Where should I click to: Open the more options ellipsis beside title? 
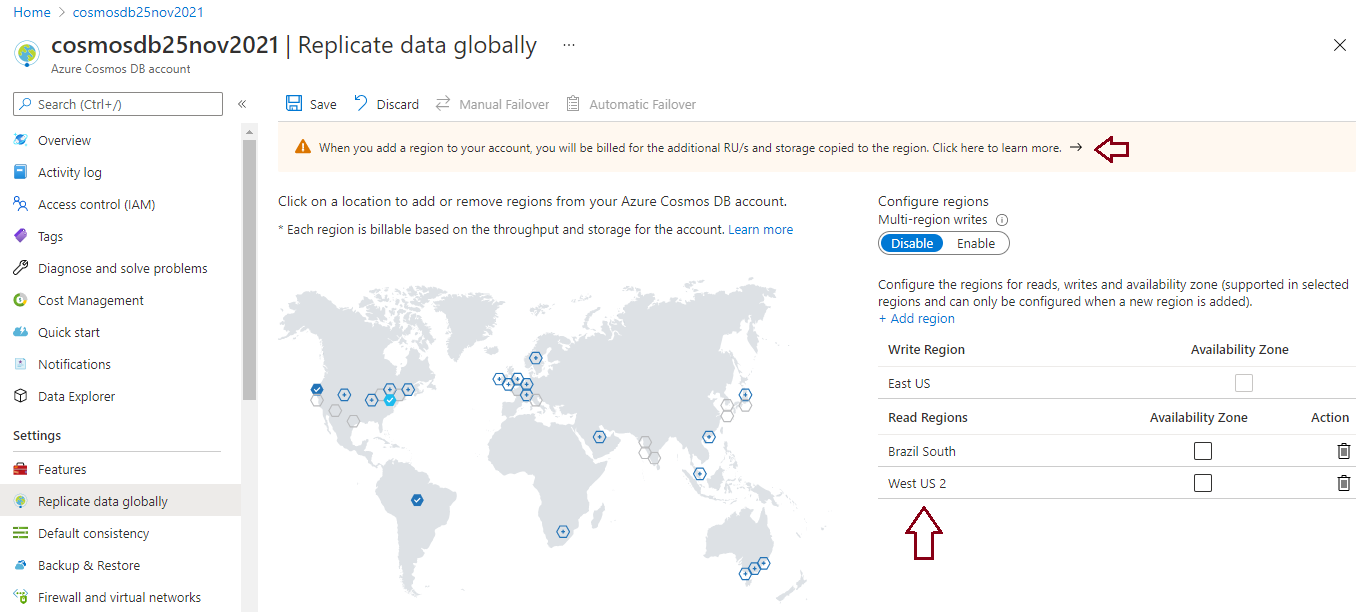[x=569, y=45]
